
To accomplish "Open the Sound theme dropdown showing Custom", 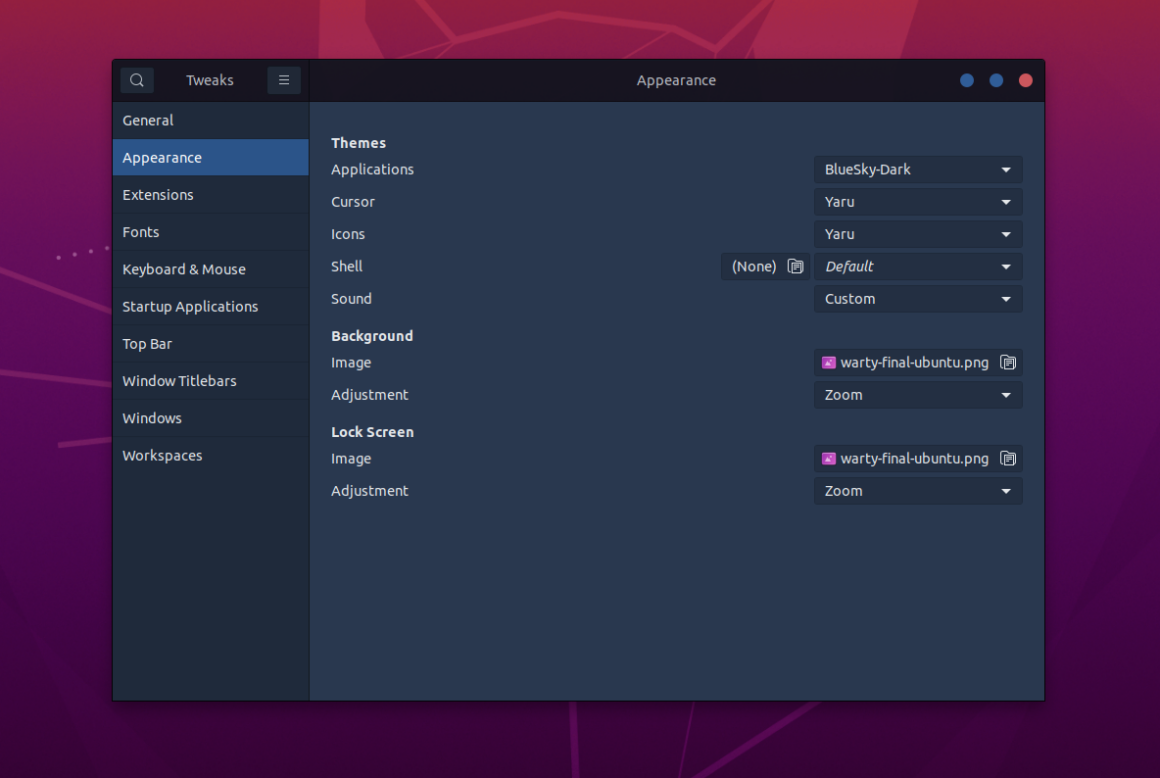I will tap(917, 298).
